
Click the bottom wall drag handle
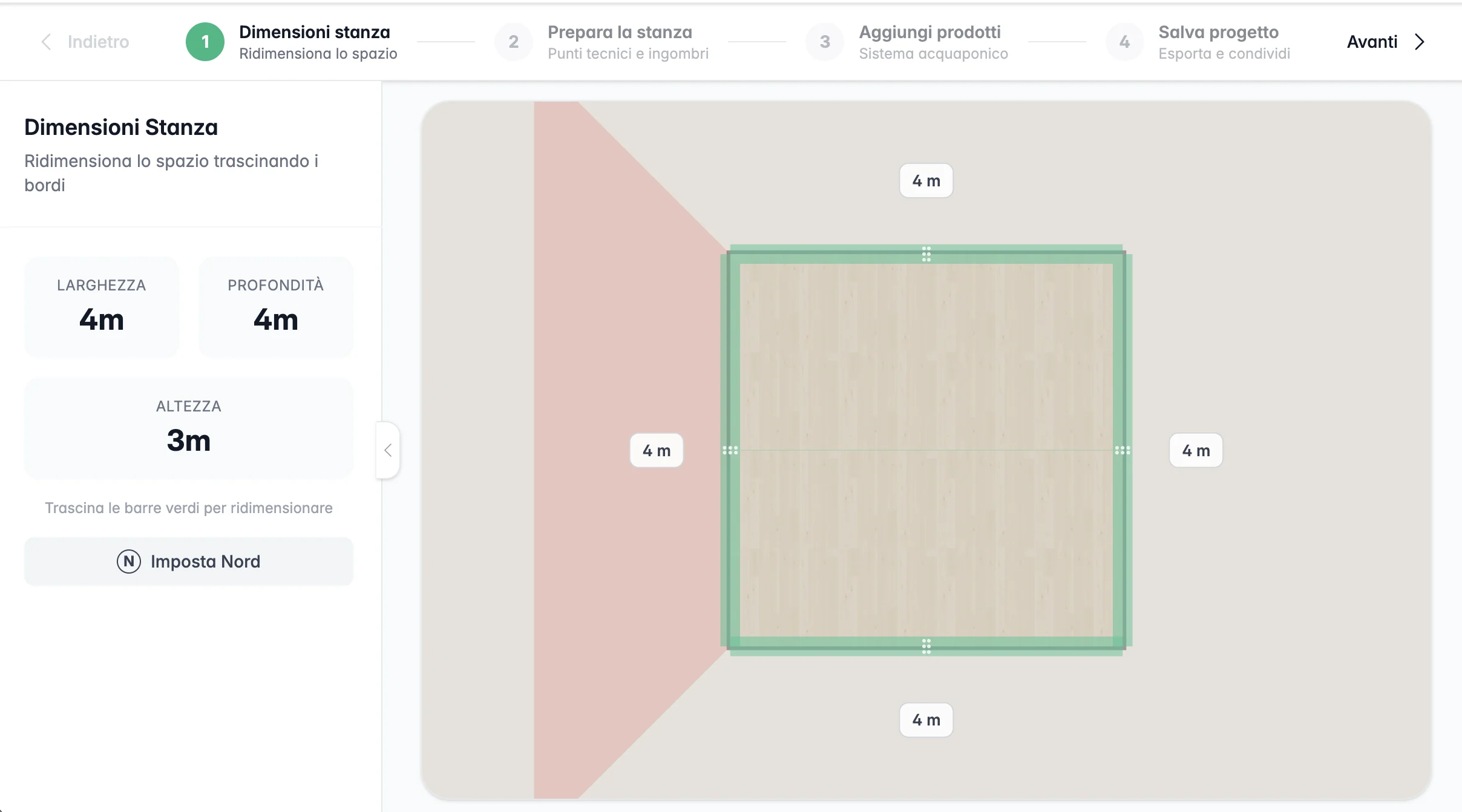[x=926, y=646]
